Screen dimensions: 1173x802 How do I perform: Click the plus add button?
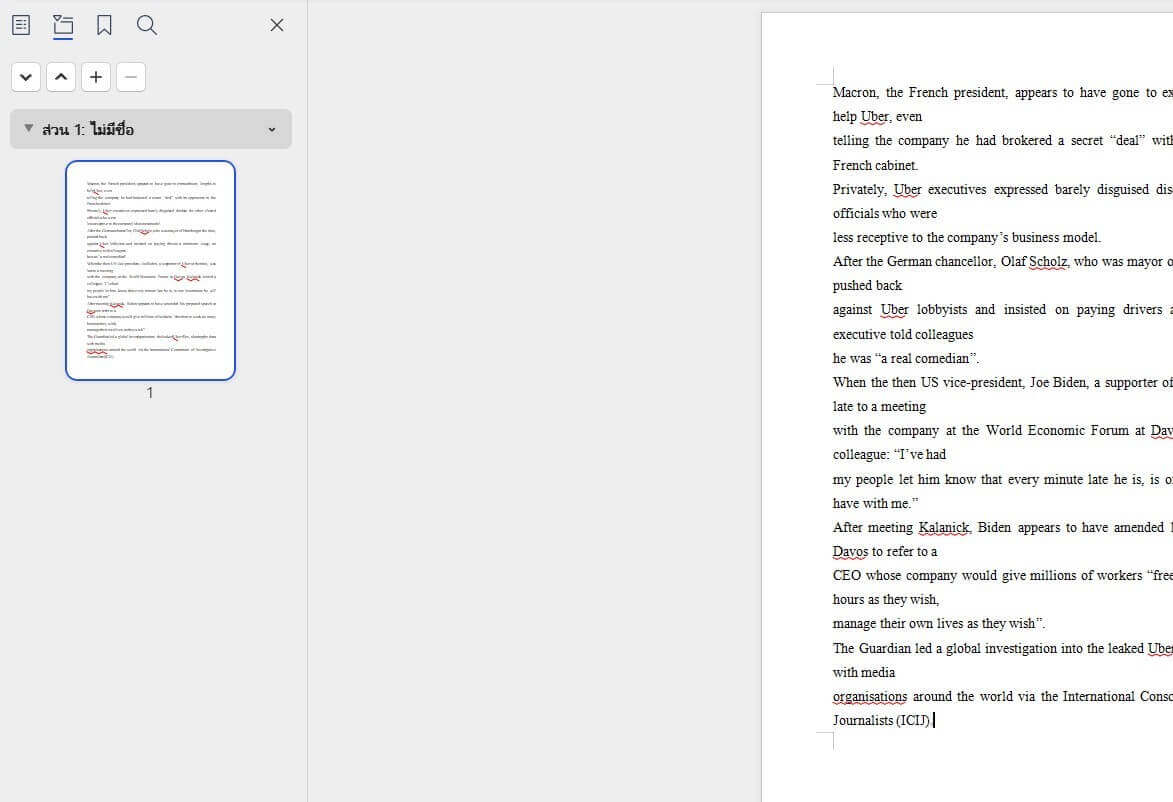point(96,77)
